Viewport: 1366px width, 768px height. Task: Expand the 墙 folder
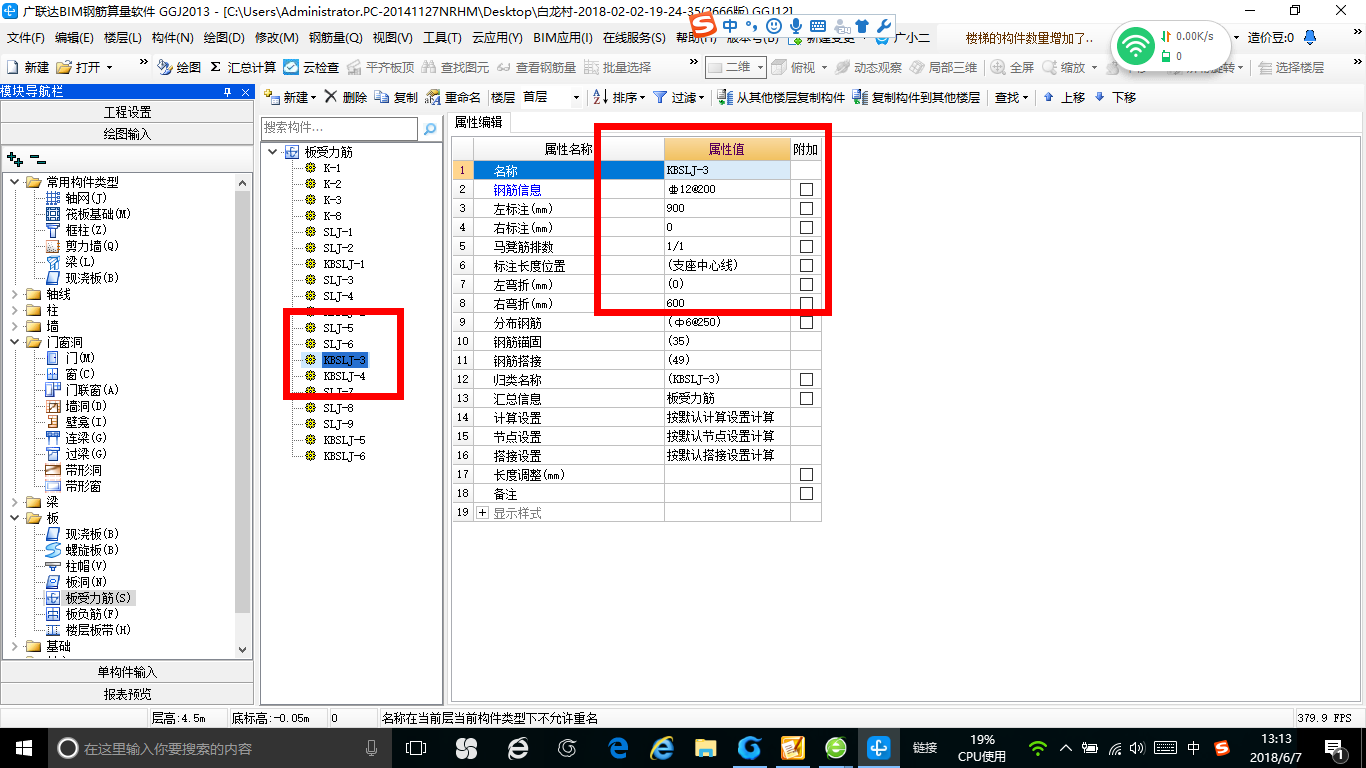(15, 326)
